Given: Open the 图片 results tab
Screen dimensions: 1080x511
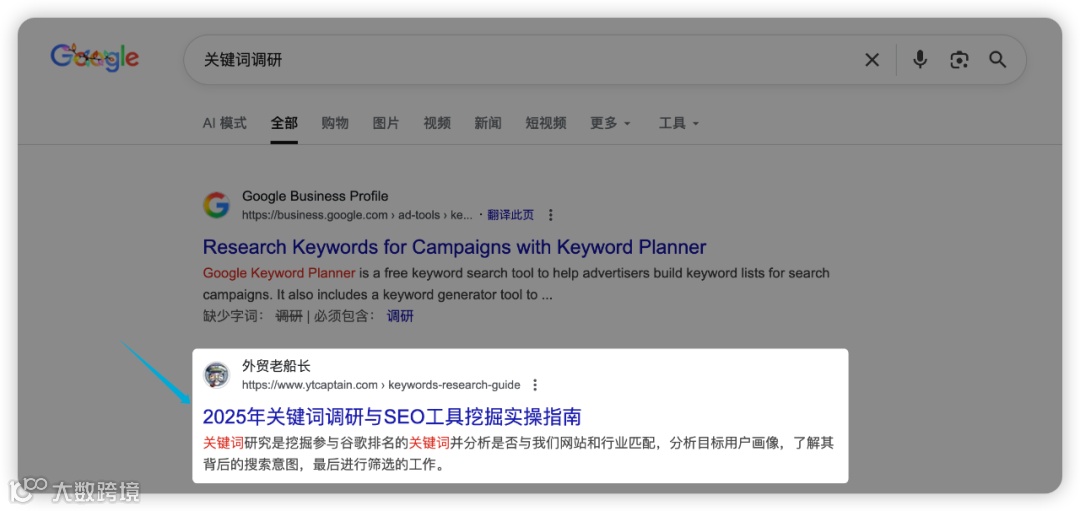Looking at the screenshot, I should [x=386, y=123].
